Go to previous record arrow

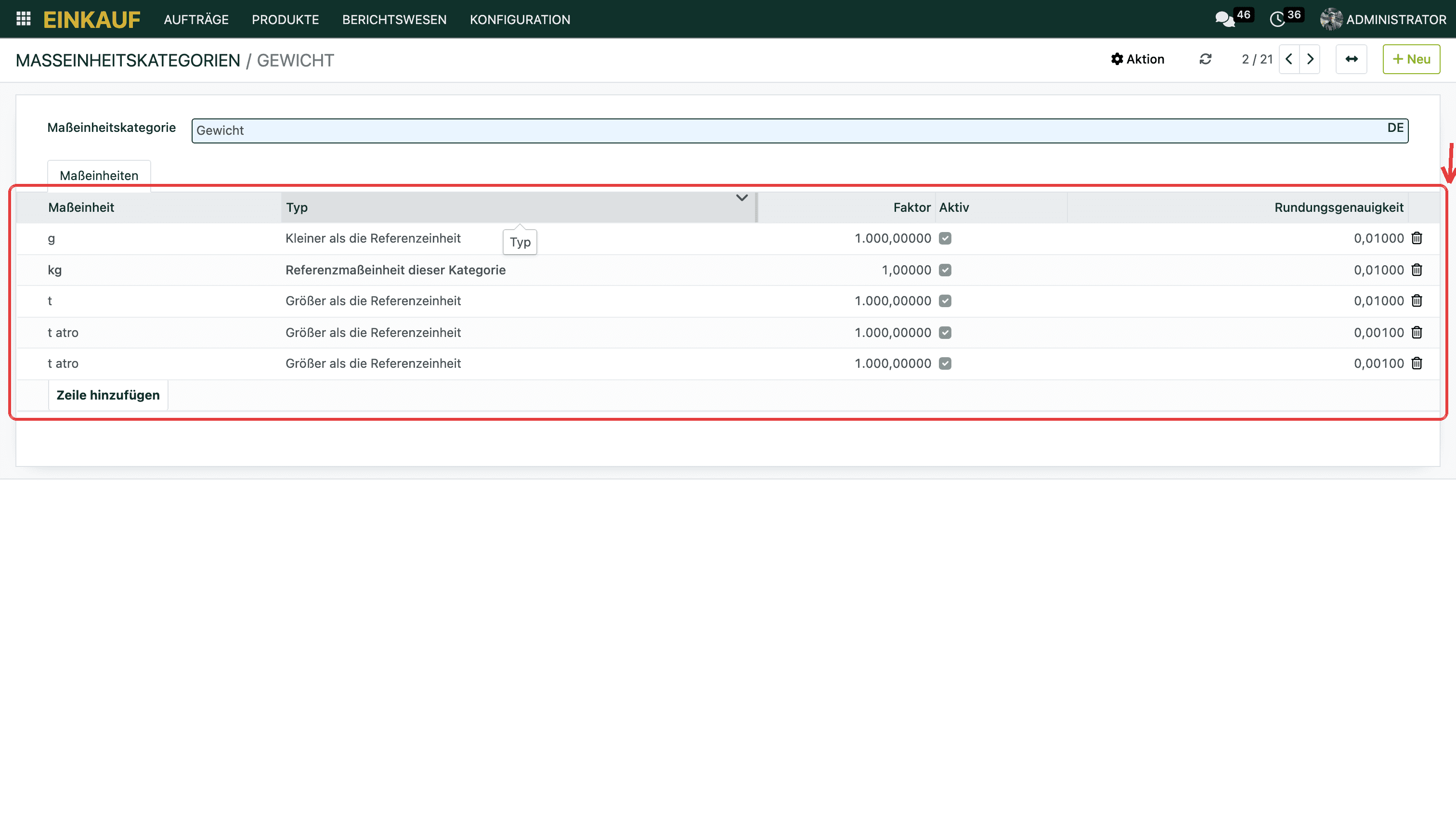pyautogui.click(x=1289, y=59)
